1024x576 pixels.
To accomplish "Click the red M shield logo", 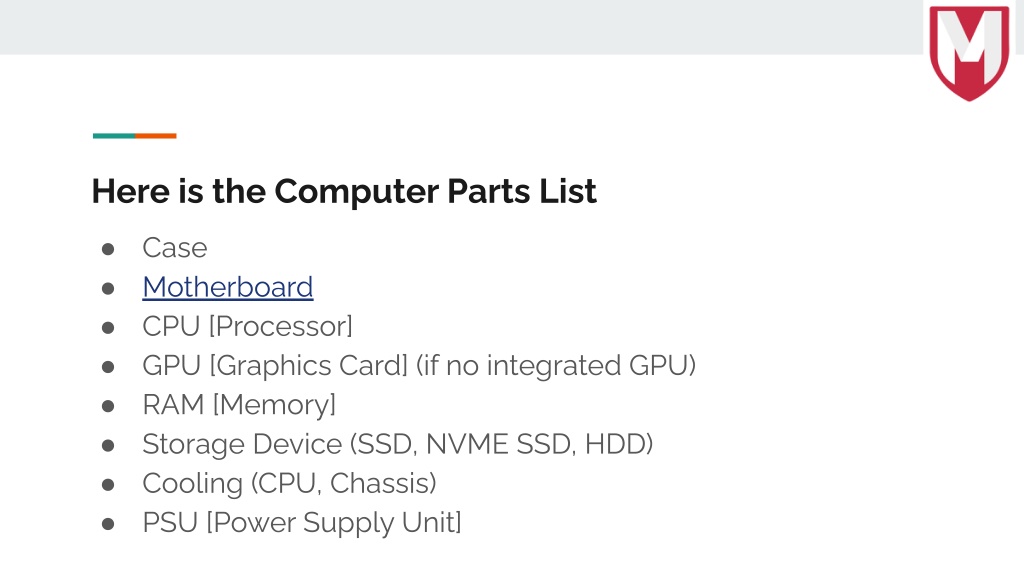I will pos(969,53).
